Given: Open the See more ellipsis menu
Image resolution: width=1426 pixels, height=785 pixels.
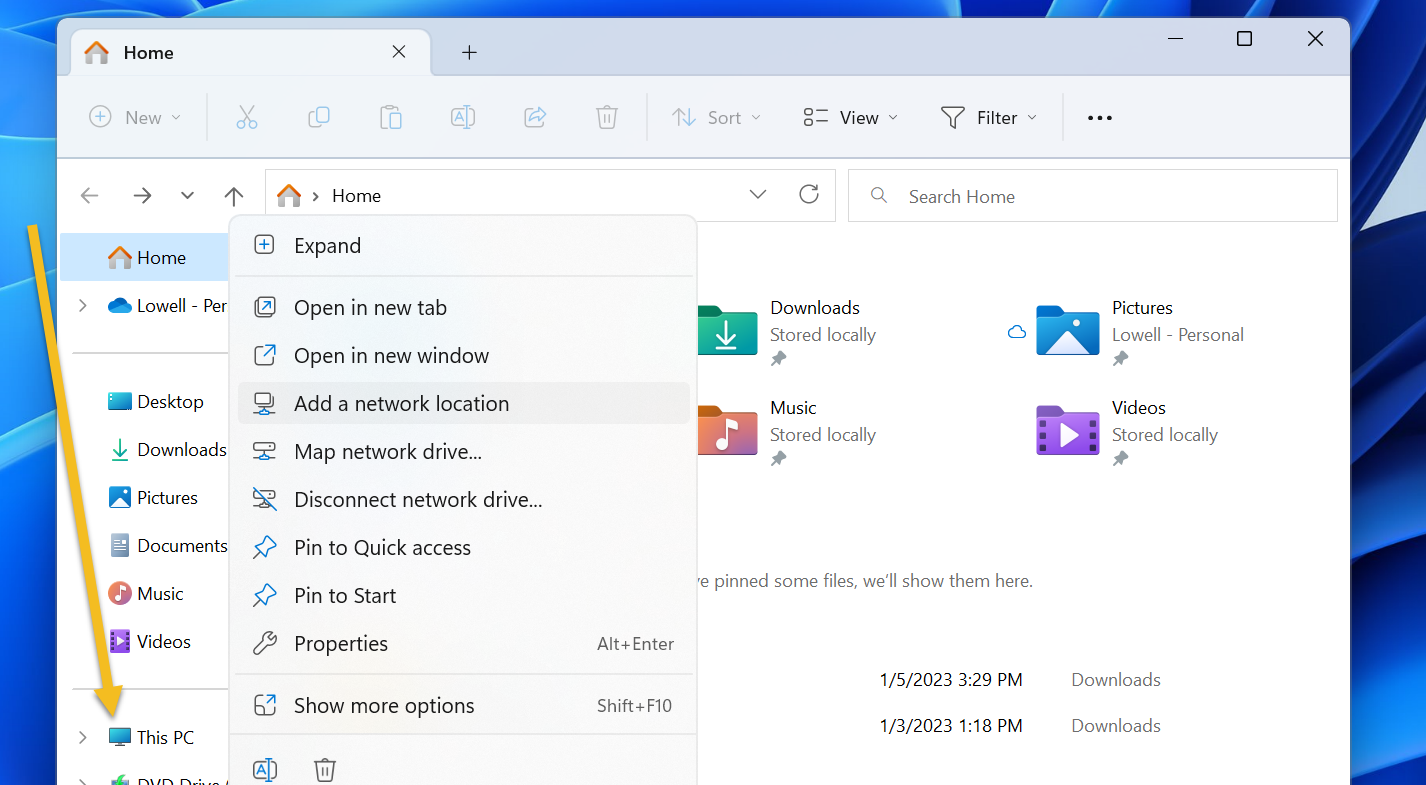Looking at the screenshot, I should pos(1099,117).
